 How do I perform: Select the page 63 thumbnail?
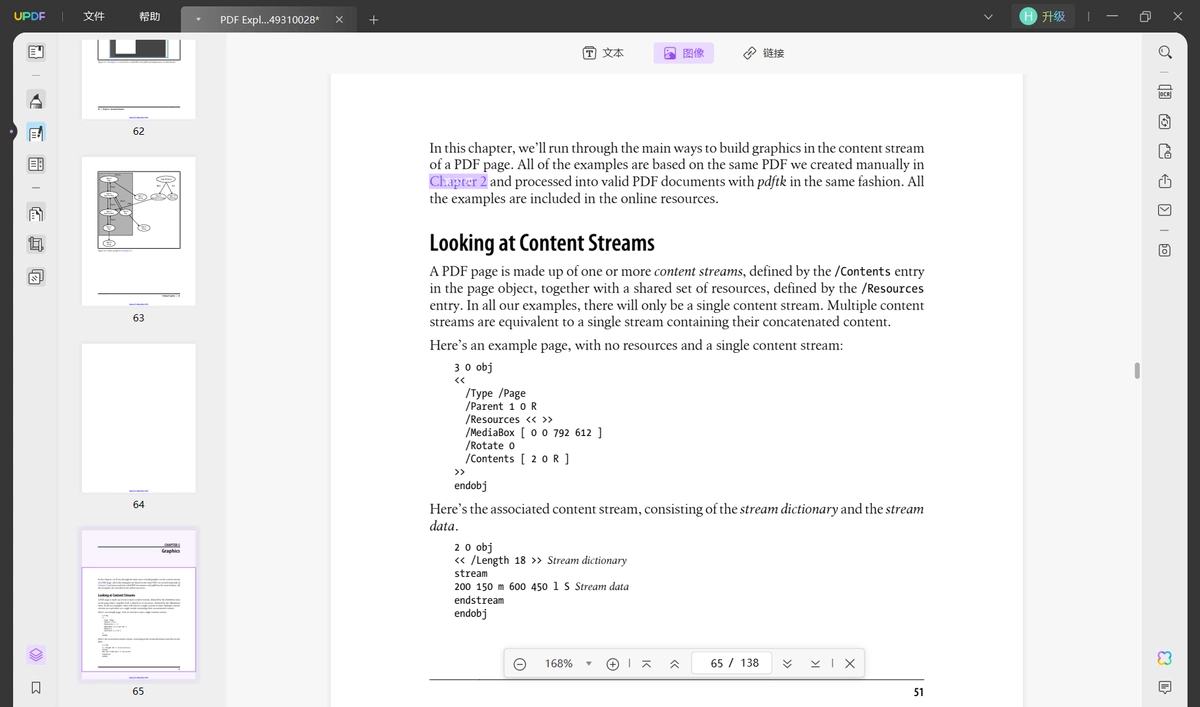[x=139, y=231]
